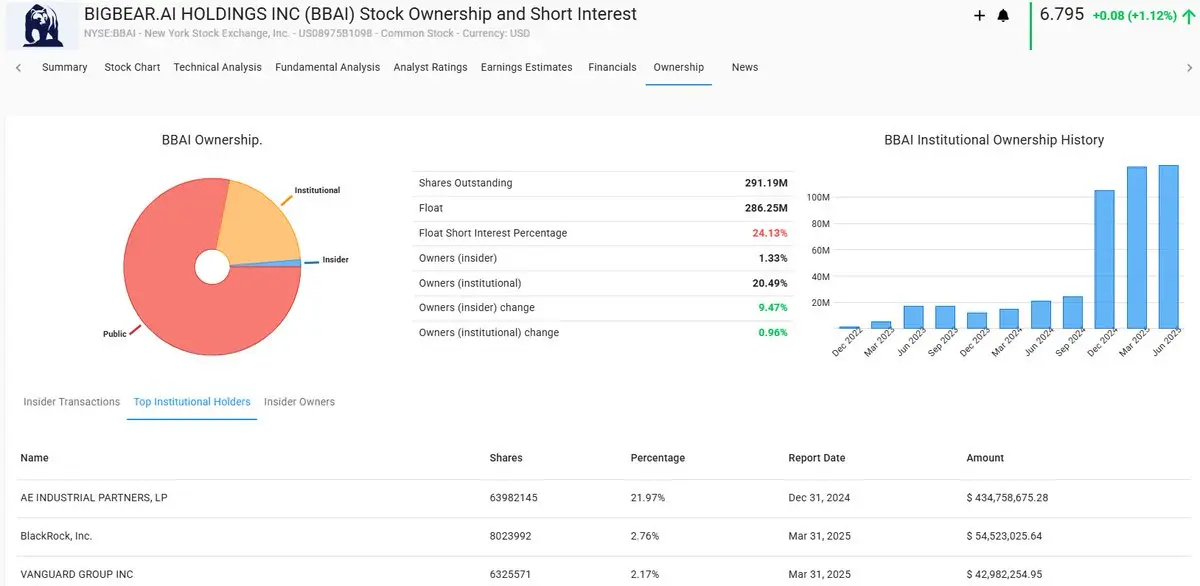Screen dimensions: 1200x586
Task: Open the News tab
Action: coord(744,67)
